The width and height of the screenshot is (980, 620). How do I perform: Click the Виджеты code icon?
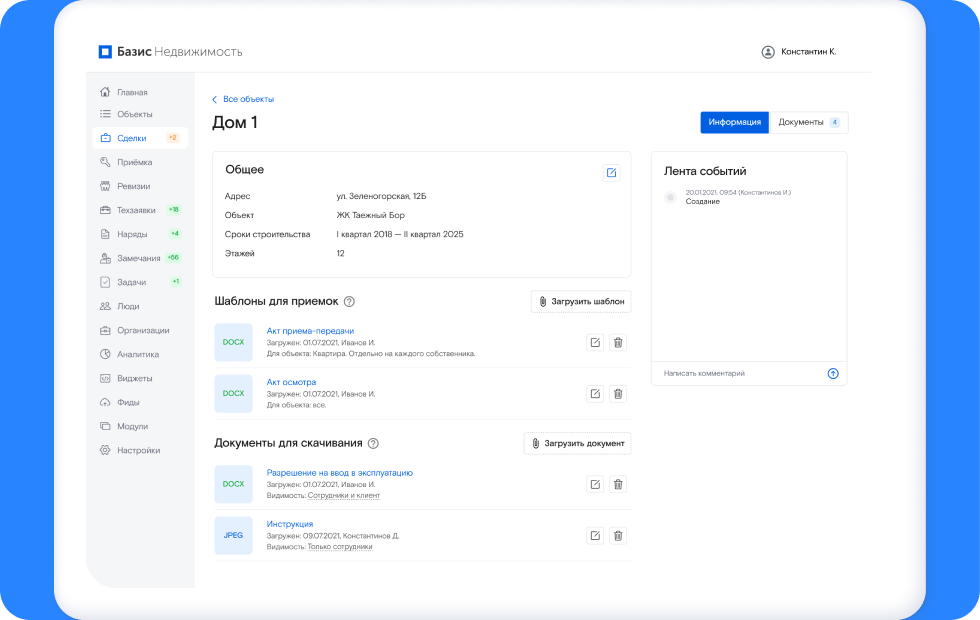(105, 378)
